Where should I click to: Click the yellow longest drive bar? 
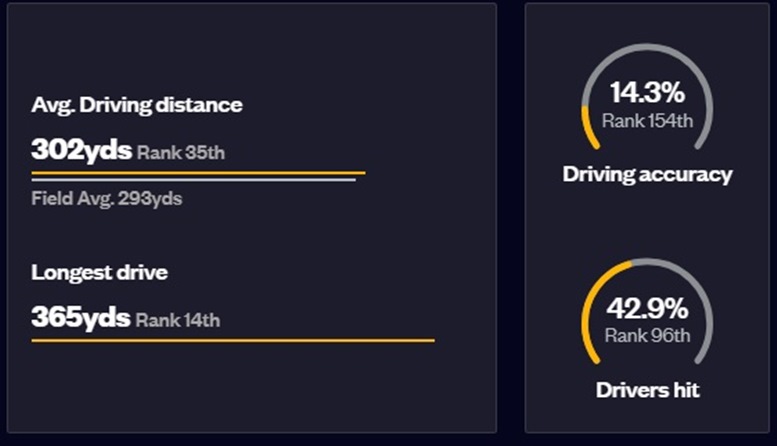[x=233, y=341]
